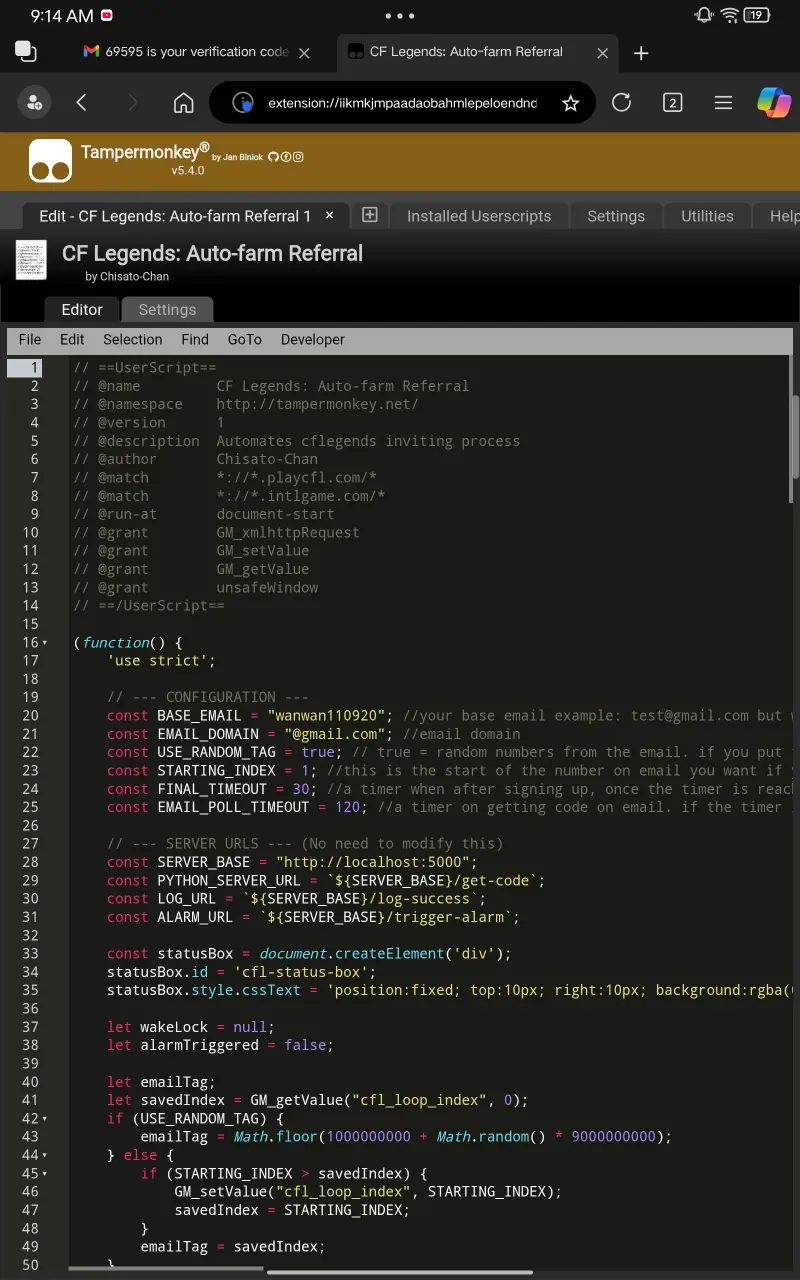Viewport: 800px width, 1280px height.
Task: Launch the Copilot assistant icon
Action: pyautogui.click(x=773, y=102)
